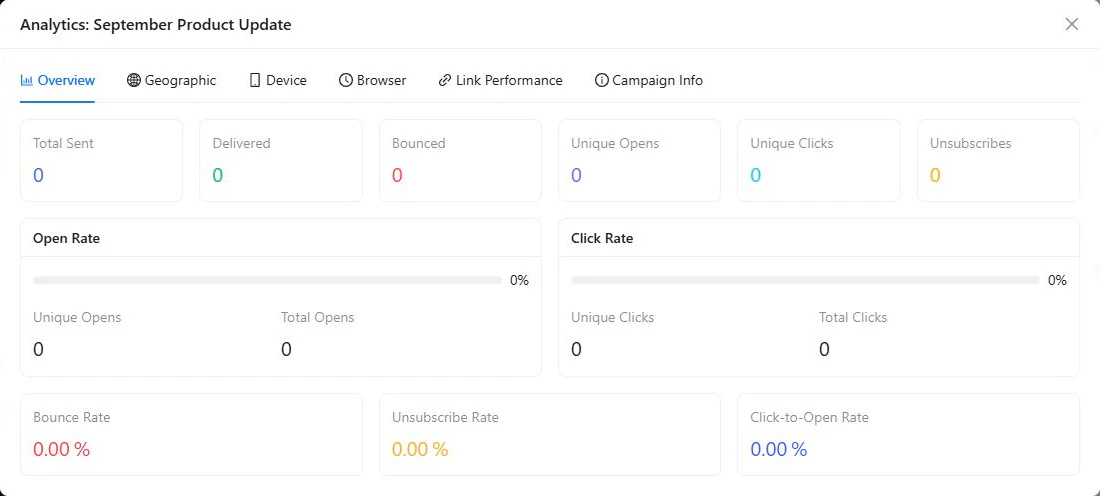
Task: Close the analytics dialog with the X
Action: click(x=1071, y=25)
